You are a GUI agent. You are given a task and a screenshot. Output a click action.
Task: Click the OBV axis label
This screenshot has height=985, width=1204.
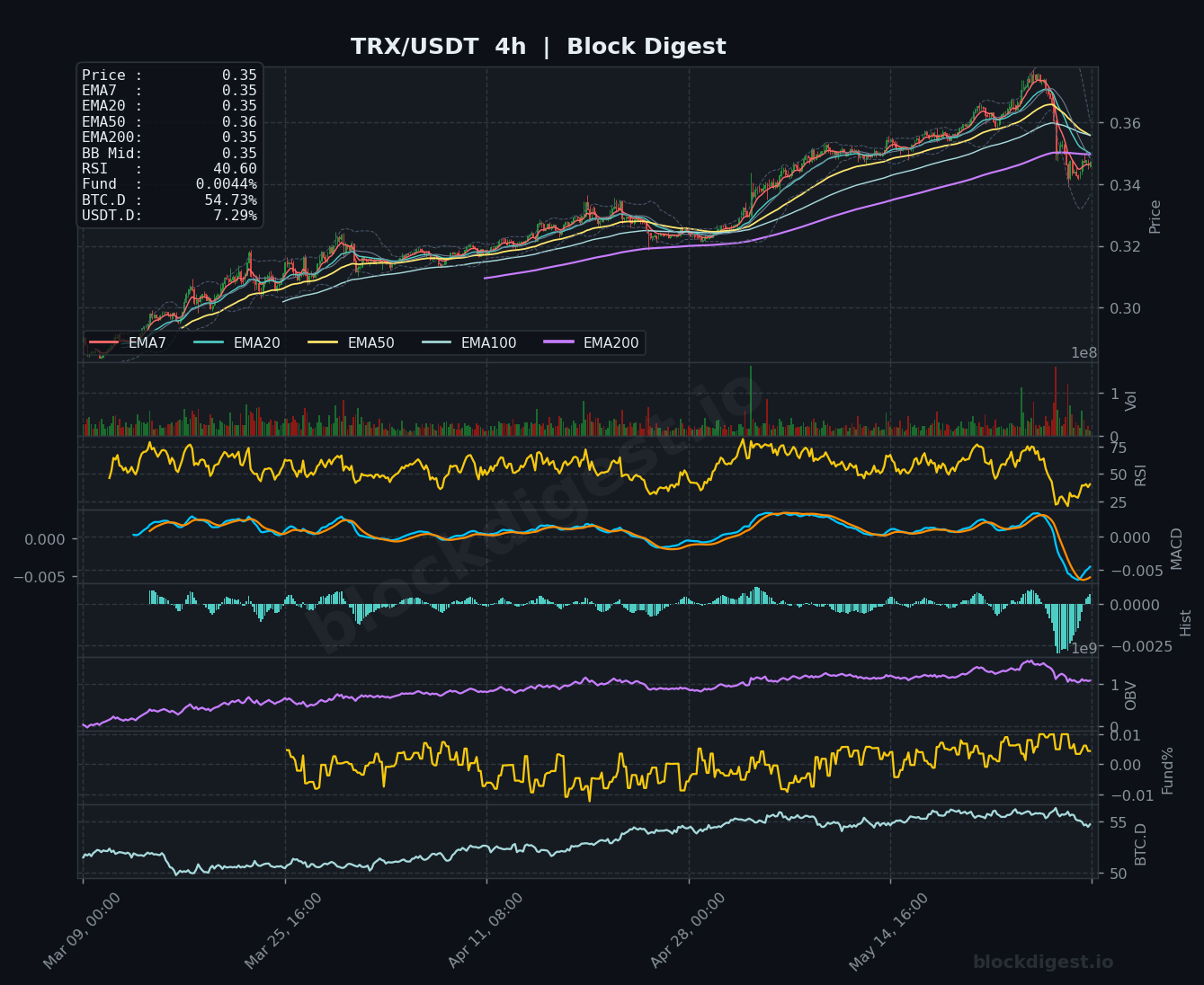1131,696
